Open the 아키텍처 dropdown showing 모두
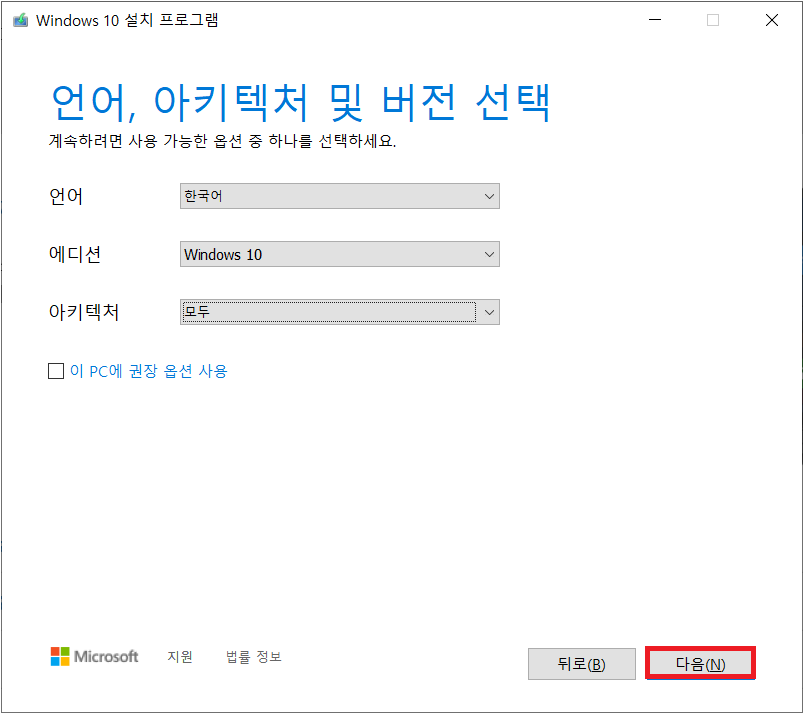This screenshot has width=808, height=719. 342,314
